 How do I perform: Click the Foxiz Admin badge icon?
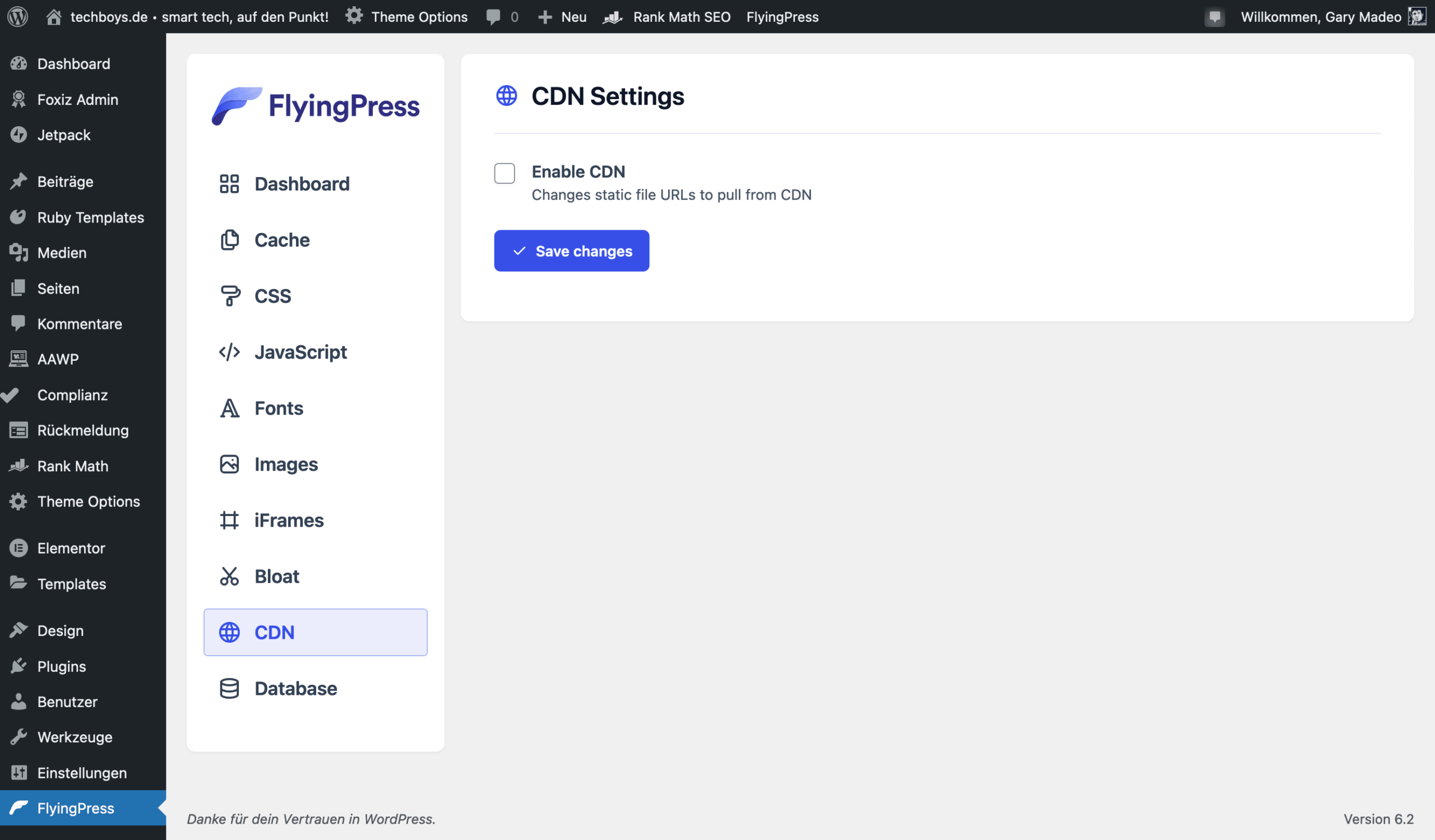pyautogui.click(x=19, y=99)
